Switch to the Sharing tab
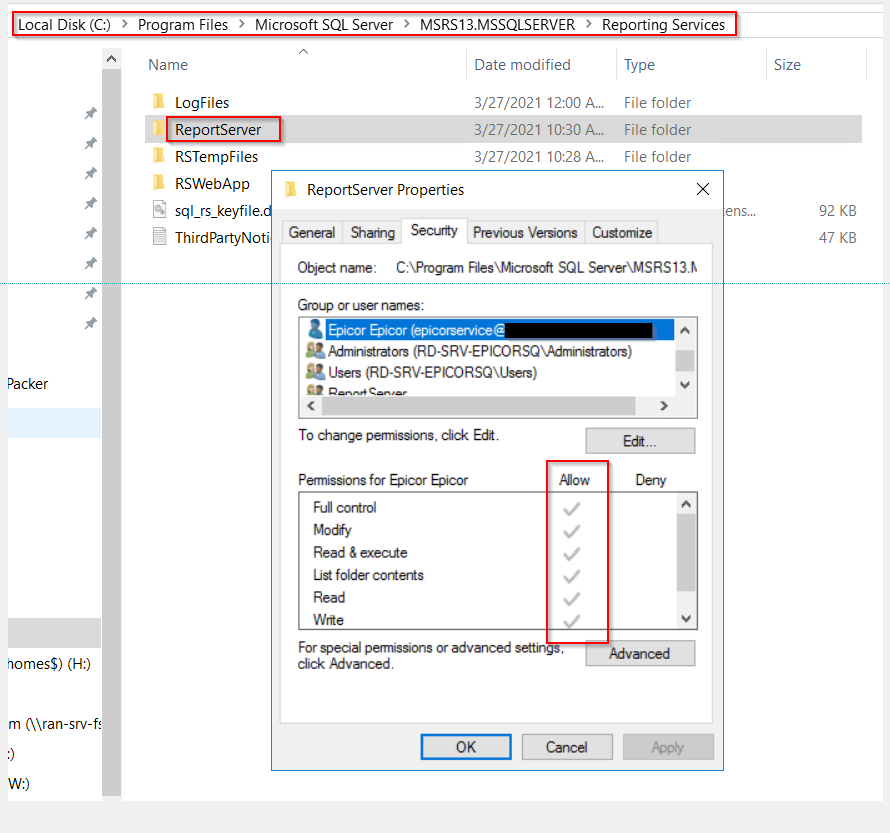The width and height of the screenshot is (890, 833). coord(371,231)
